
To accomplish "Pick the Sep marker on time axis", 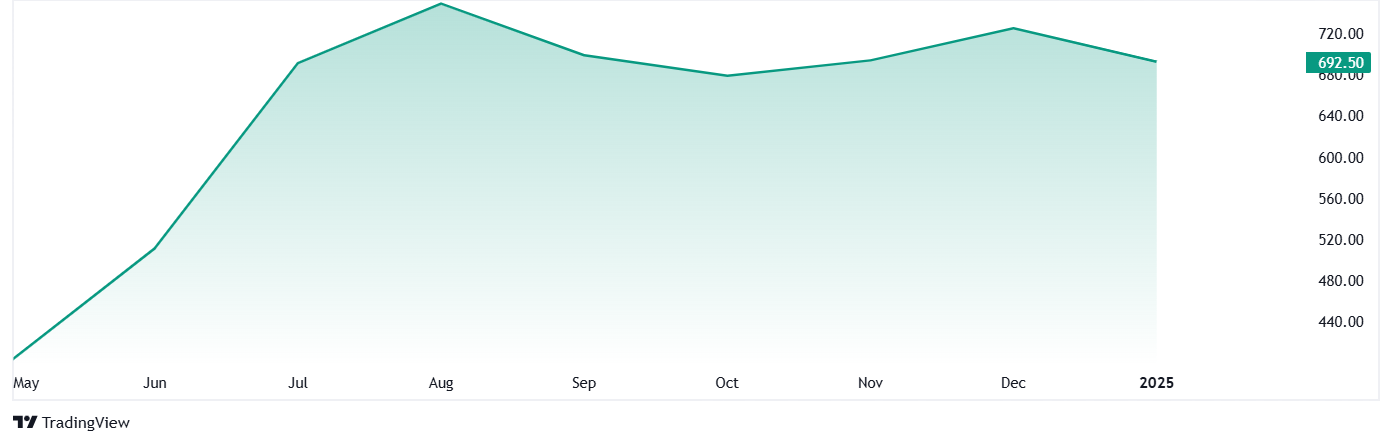I will pos(584,383).
